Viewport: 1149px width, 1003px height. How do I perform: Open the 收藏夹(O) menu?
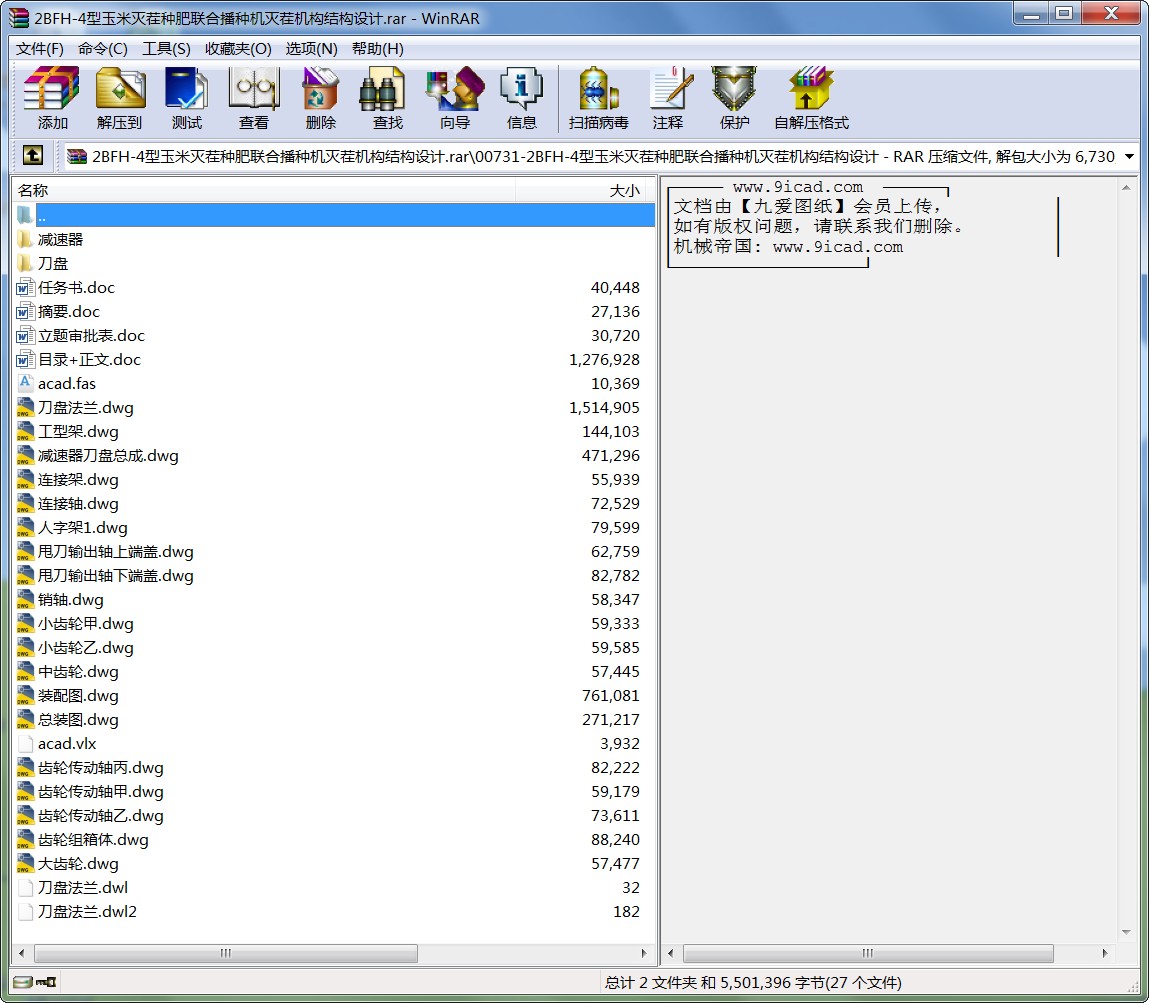(237, 48)
